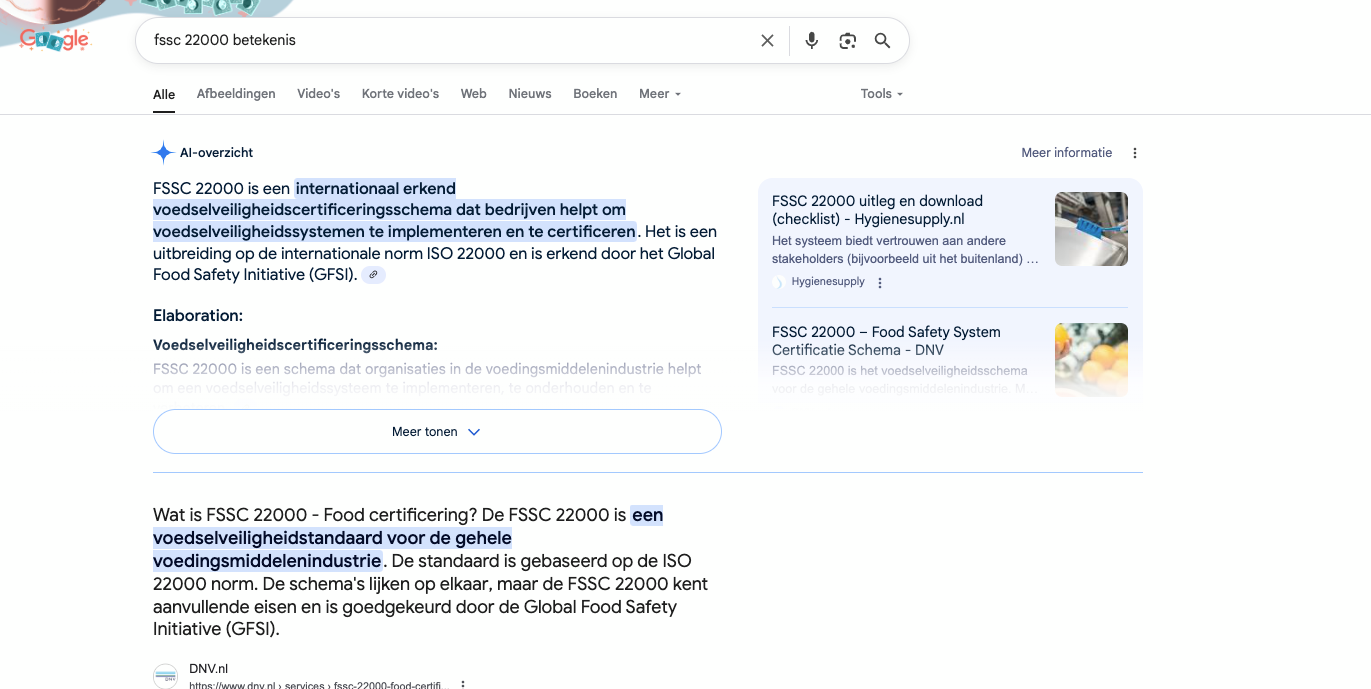This screenshot has height=689, width=1371.
Task: Click the Hygienesupply article thumbnail
Action: click(x=1091, y=229)
